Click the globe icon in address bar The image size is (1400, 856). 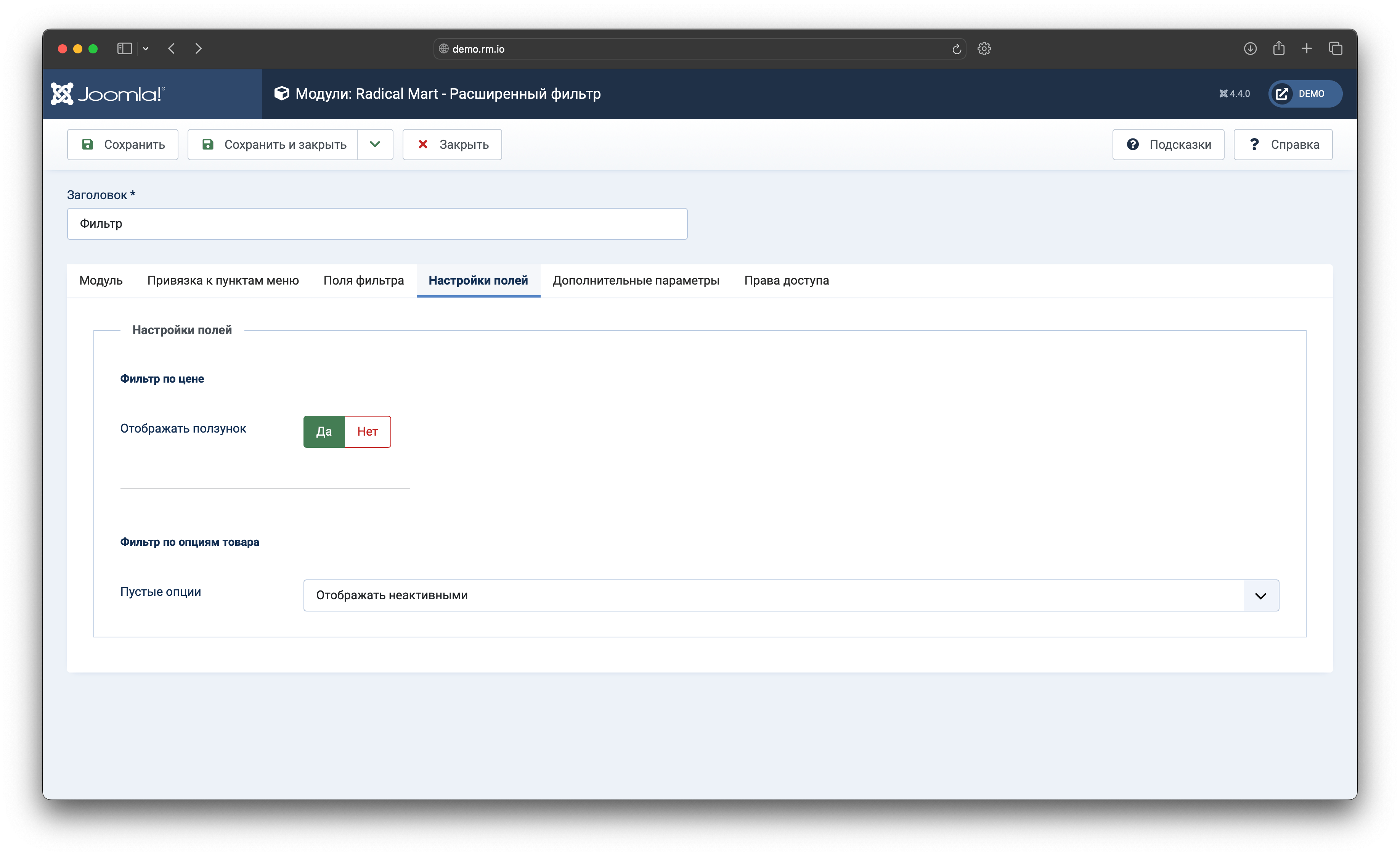(444, 49)
